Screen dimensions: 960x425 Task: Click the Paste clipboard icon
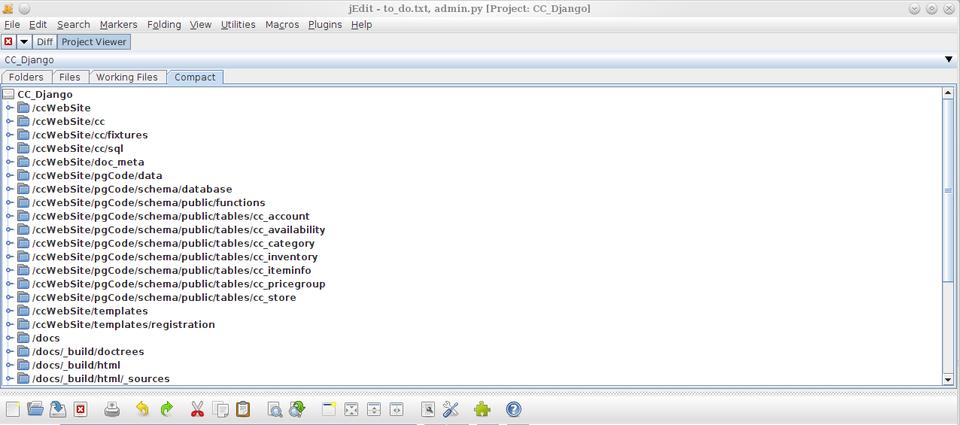click(243, 409)
